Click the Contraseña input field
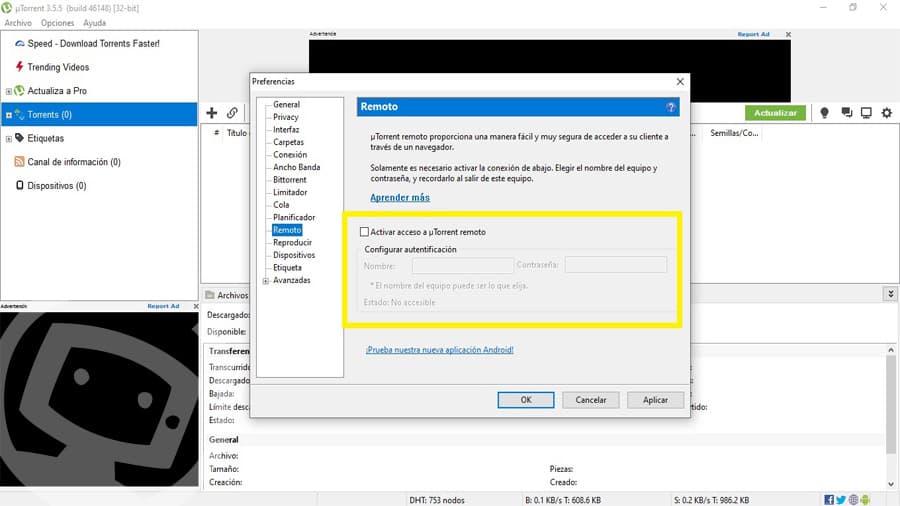Image resolution: width=900 pixels, height=506 pixels. pos(616,264)
